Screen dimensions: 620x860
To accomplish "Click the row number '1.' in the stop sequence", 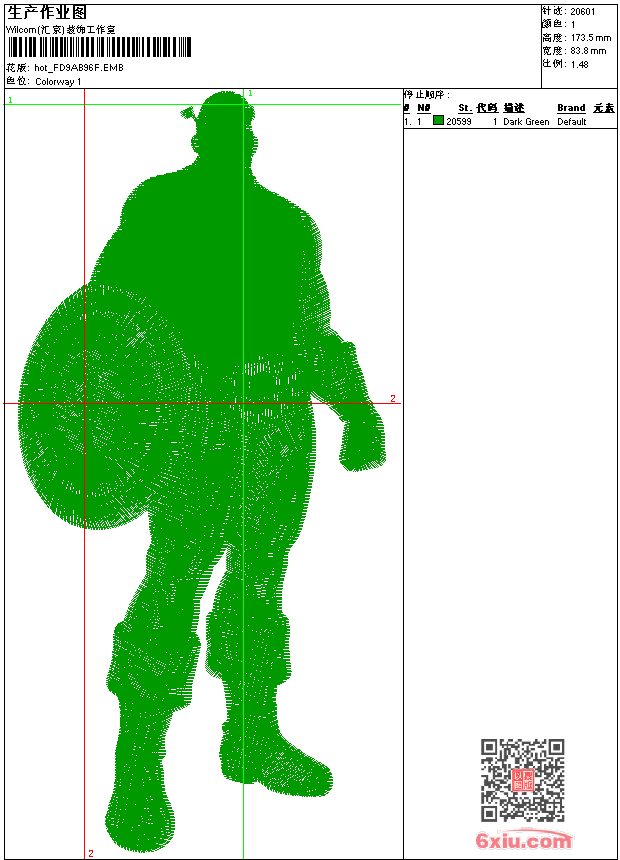I will coord(408,122).
